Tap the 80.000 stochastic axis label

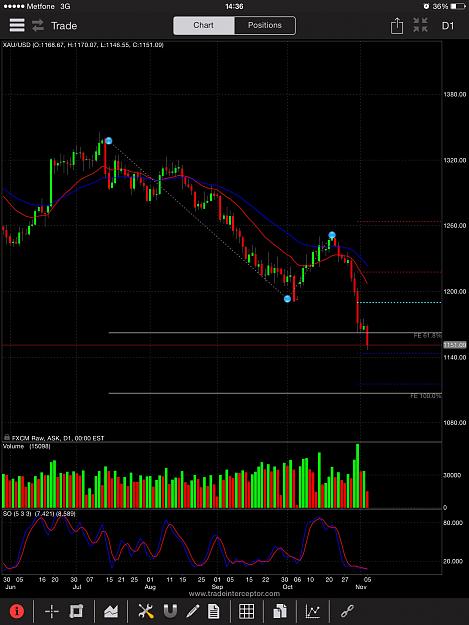click(453, 523)
